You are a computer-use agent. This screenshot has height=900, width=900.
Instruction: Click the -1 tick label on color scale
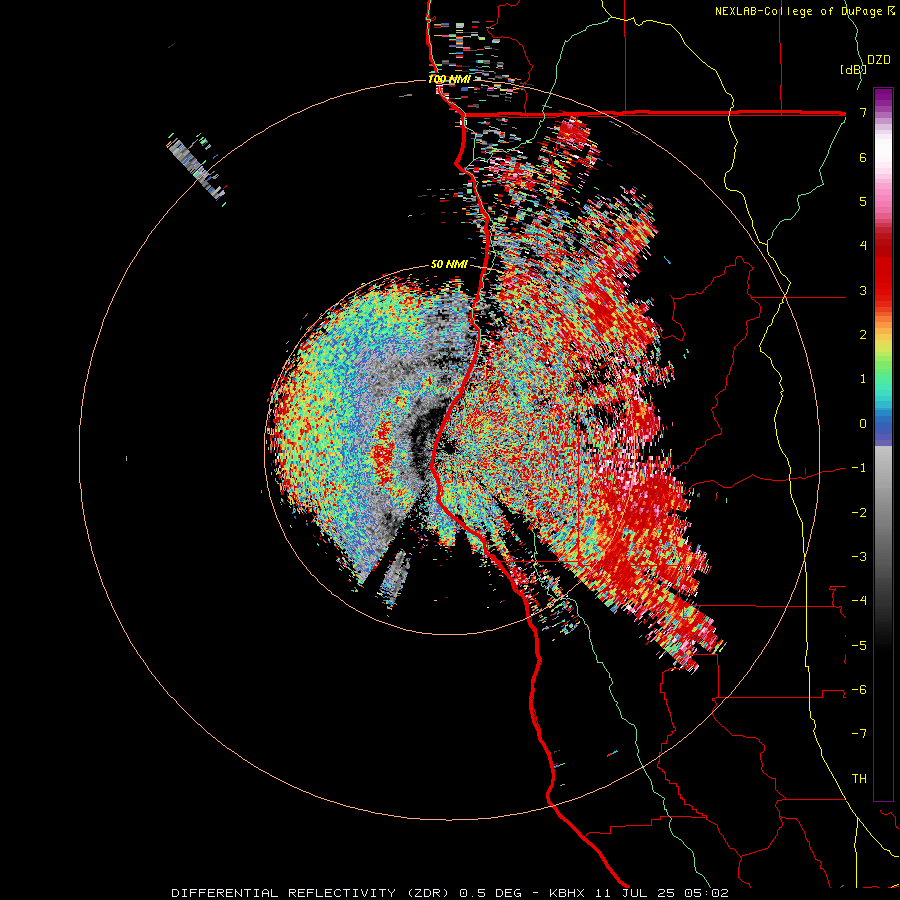coord(859,468)
